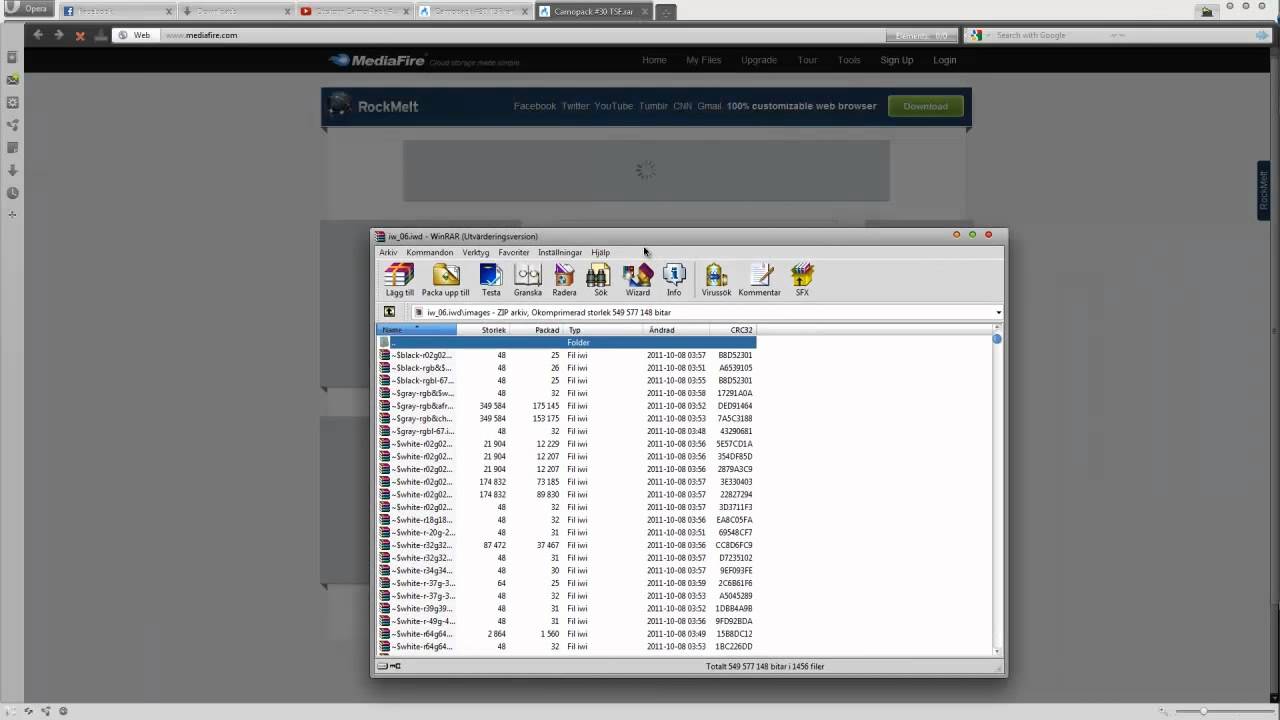The image size is (1280, 720).
Task: Click the Virussök scan icon
Action: pos(716,279)
